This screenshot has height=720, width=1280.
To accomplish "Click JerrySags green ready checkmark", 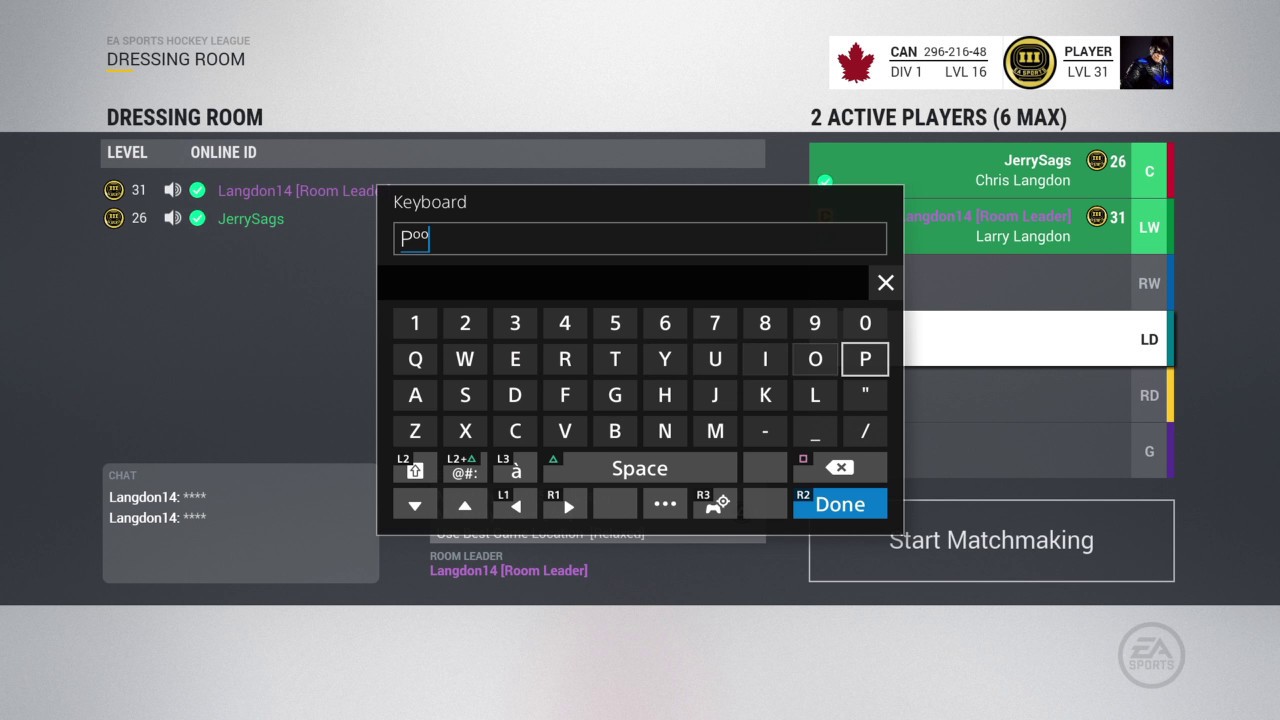I will [x=197, y=218].
